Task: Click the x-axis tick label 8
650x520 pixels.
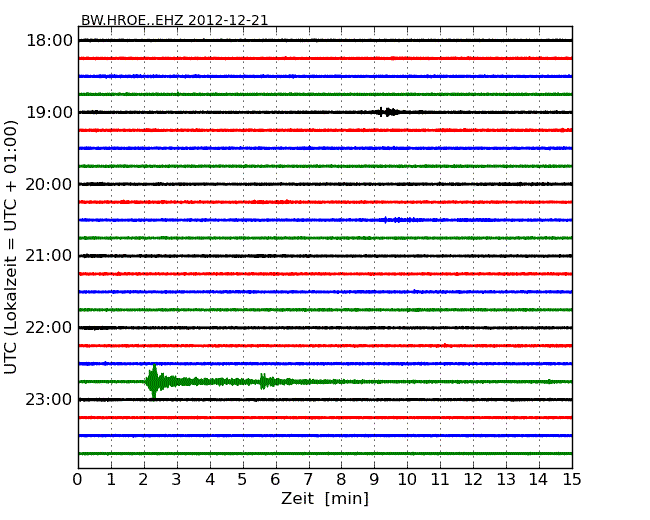Action: coord(341,480)
